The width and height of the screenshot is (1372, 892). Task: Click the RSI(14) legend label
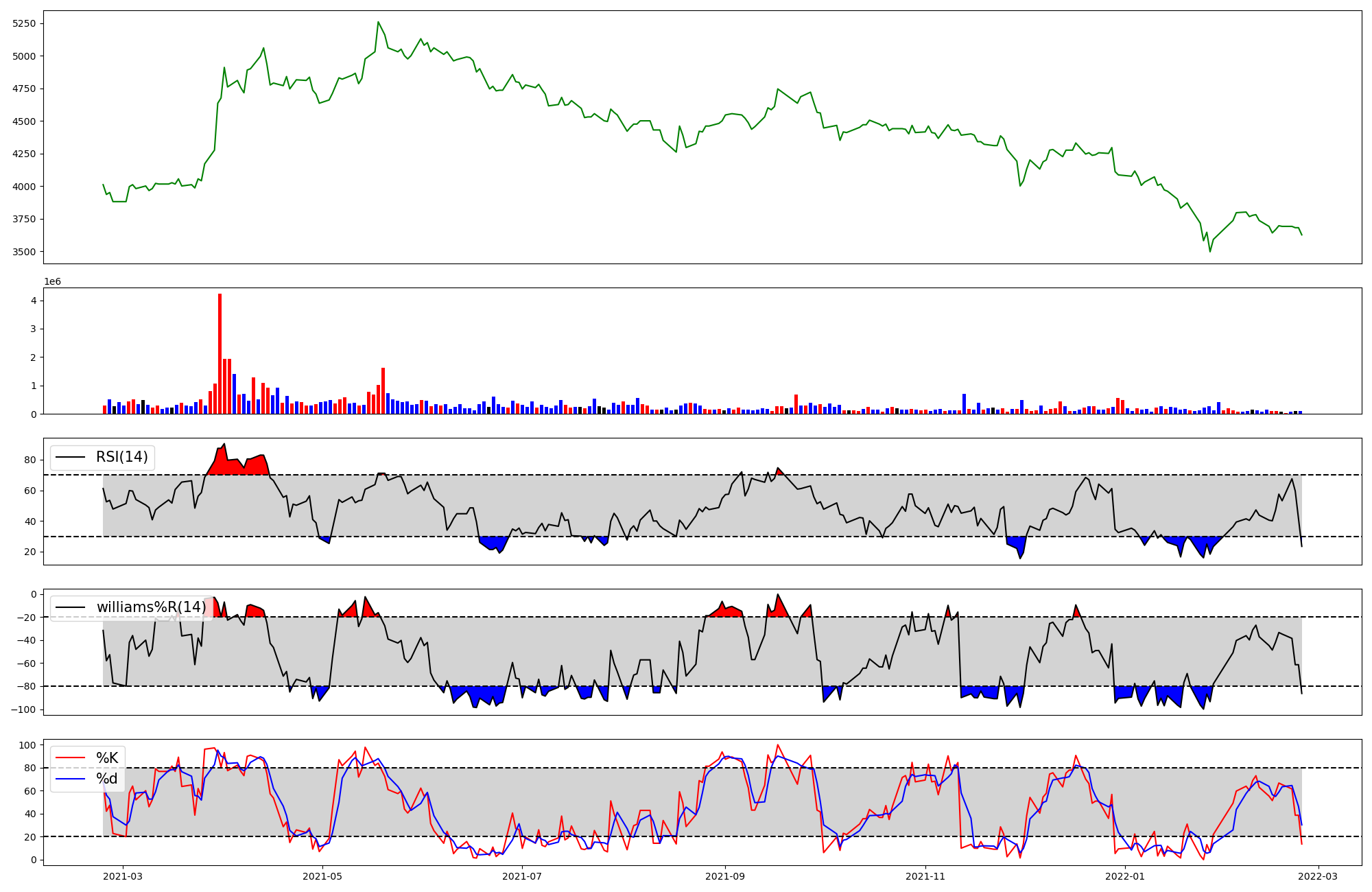tap(121, 457)
